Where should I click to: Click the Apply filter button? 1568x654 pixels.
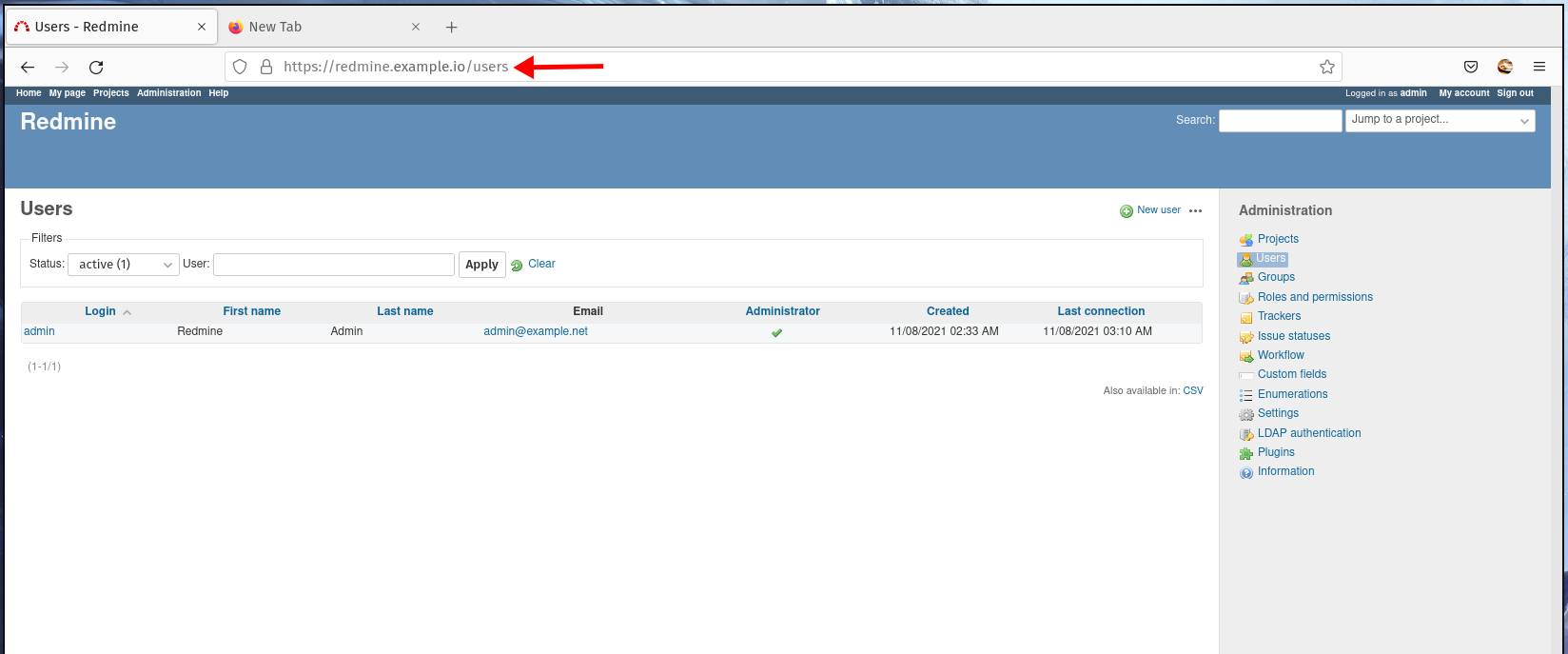481,265
